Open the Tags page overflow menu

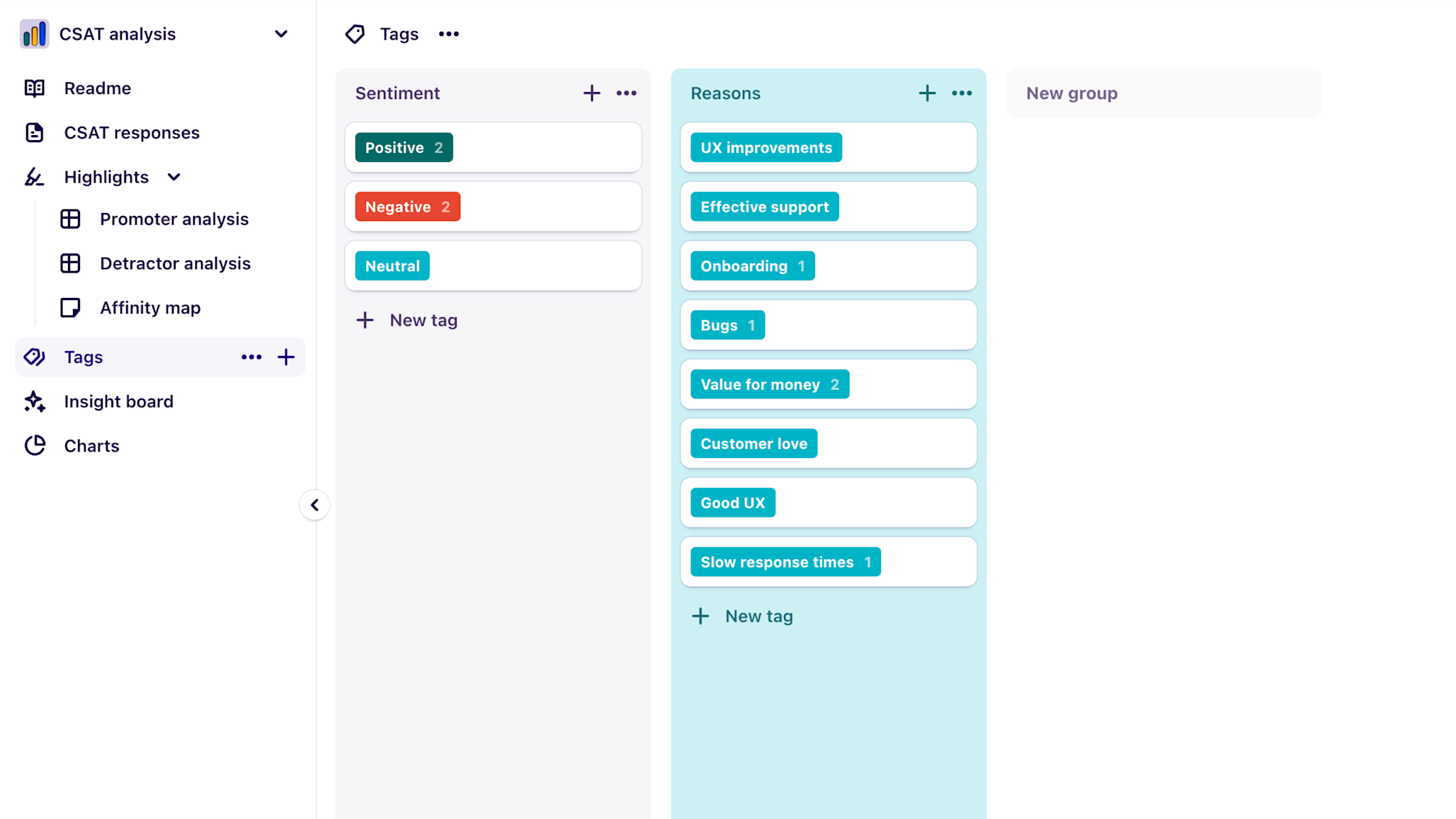[x=448, y=33]
